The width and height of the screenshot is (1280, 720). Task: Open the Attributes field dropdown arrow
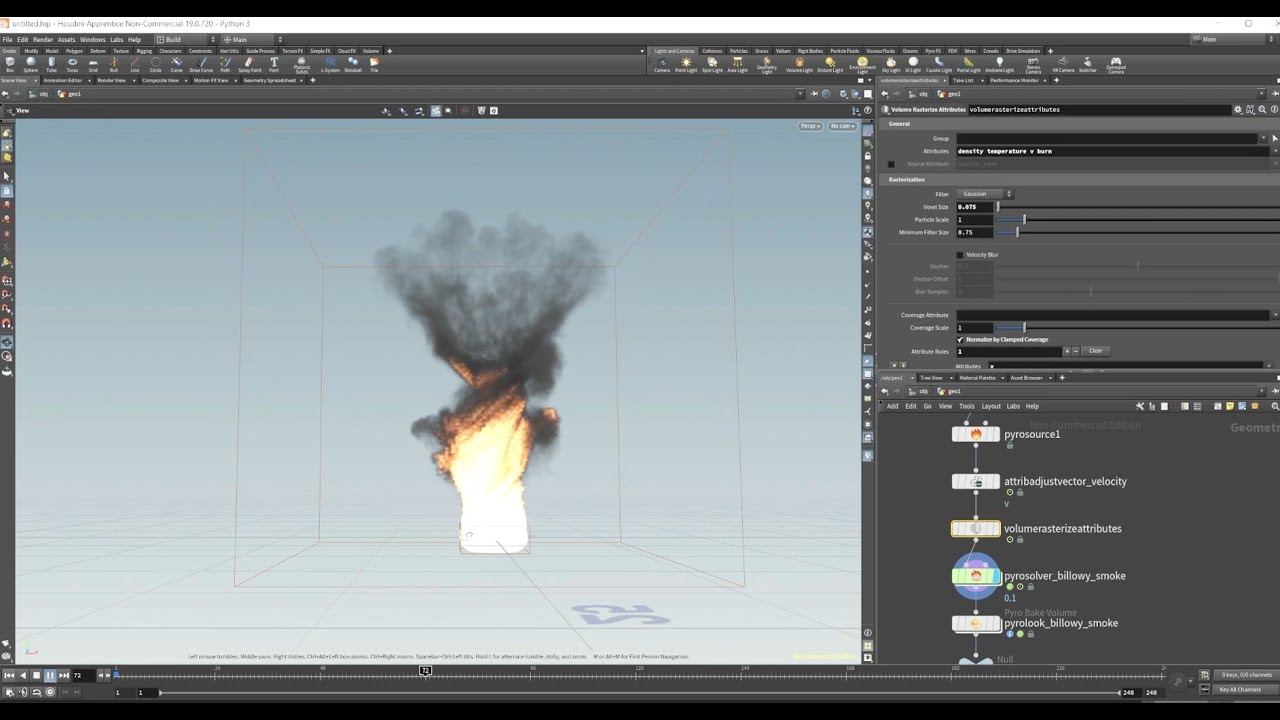pyautogui.click(x=1275, y=151)
